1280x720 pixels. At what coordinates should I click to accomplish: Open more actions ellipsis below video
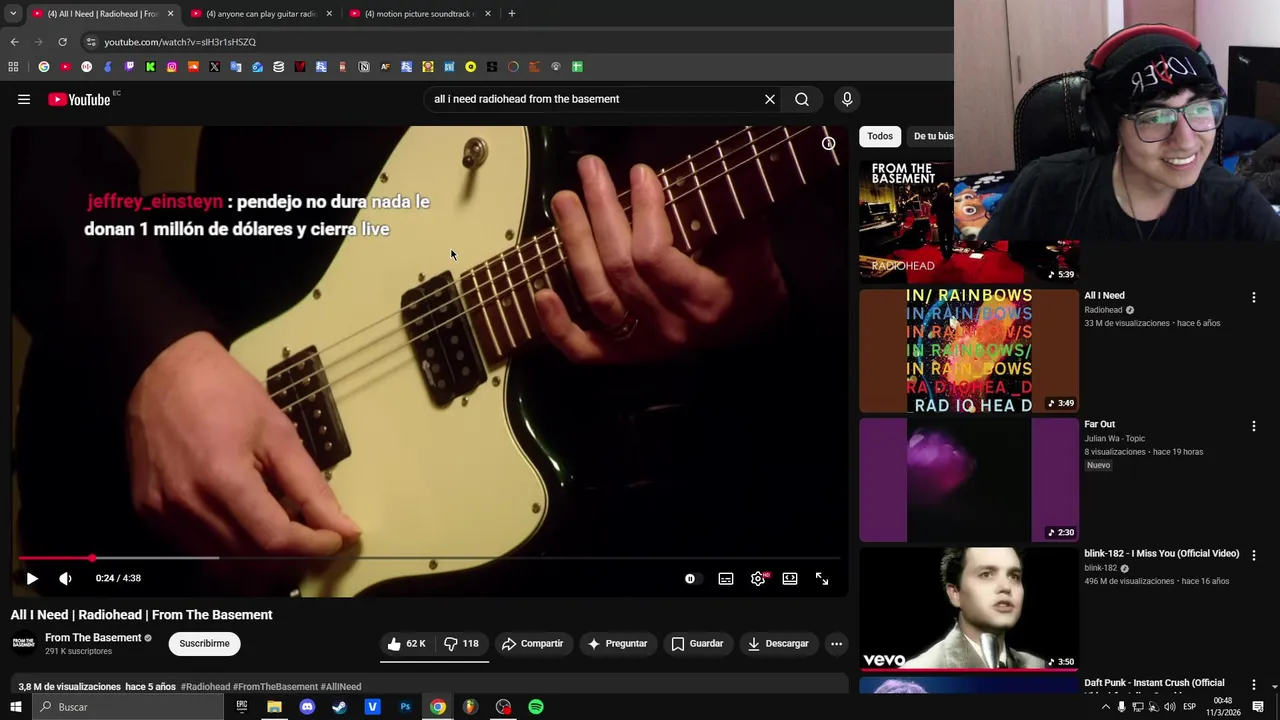837,643
